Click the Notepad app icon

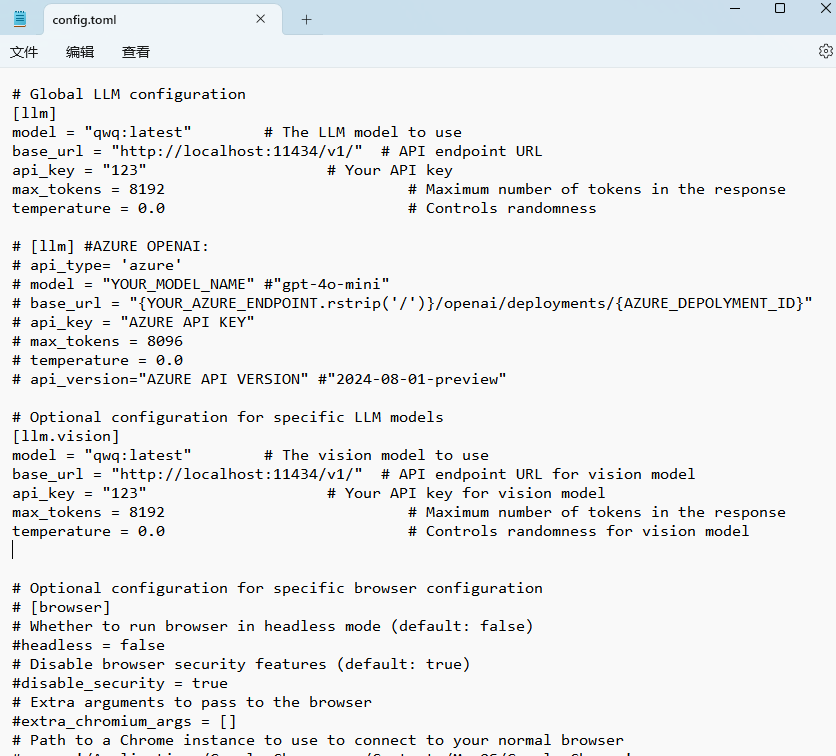point(20,19)
